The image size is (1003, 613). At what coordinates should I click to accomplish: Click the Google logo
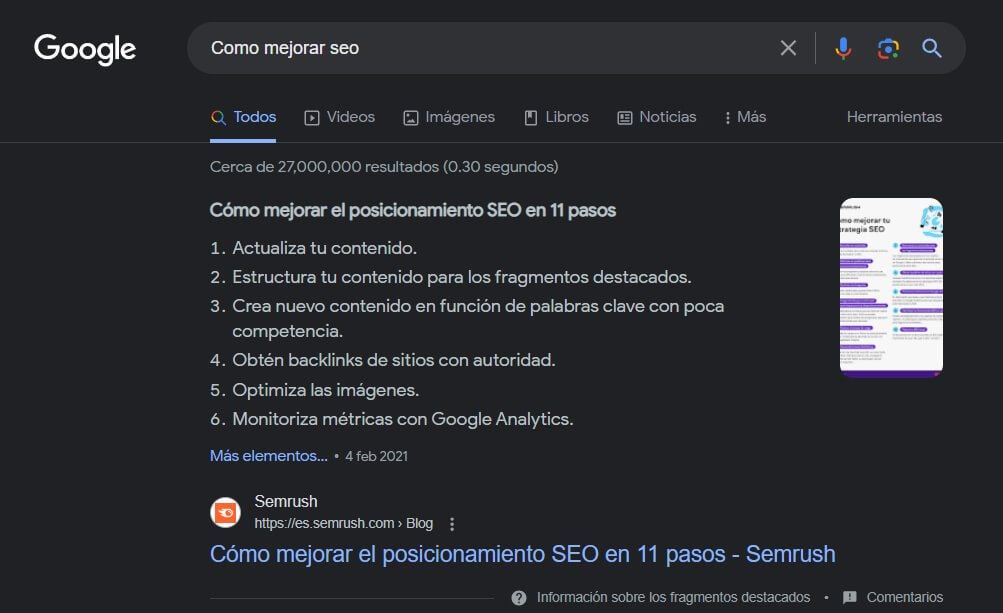pos(84,49)
